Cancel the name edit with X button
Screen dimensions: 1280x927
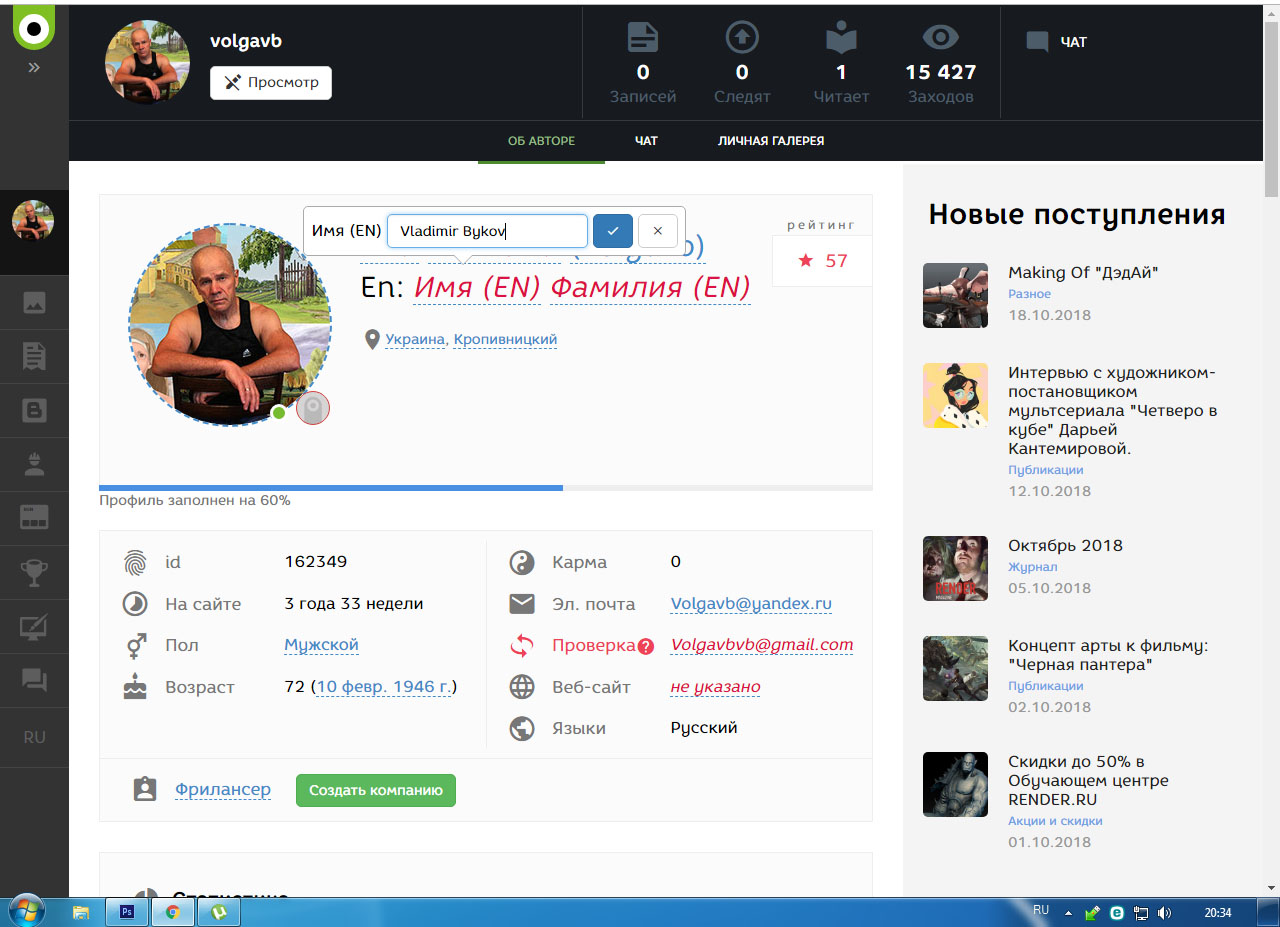point(657,231)
